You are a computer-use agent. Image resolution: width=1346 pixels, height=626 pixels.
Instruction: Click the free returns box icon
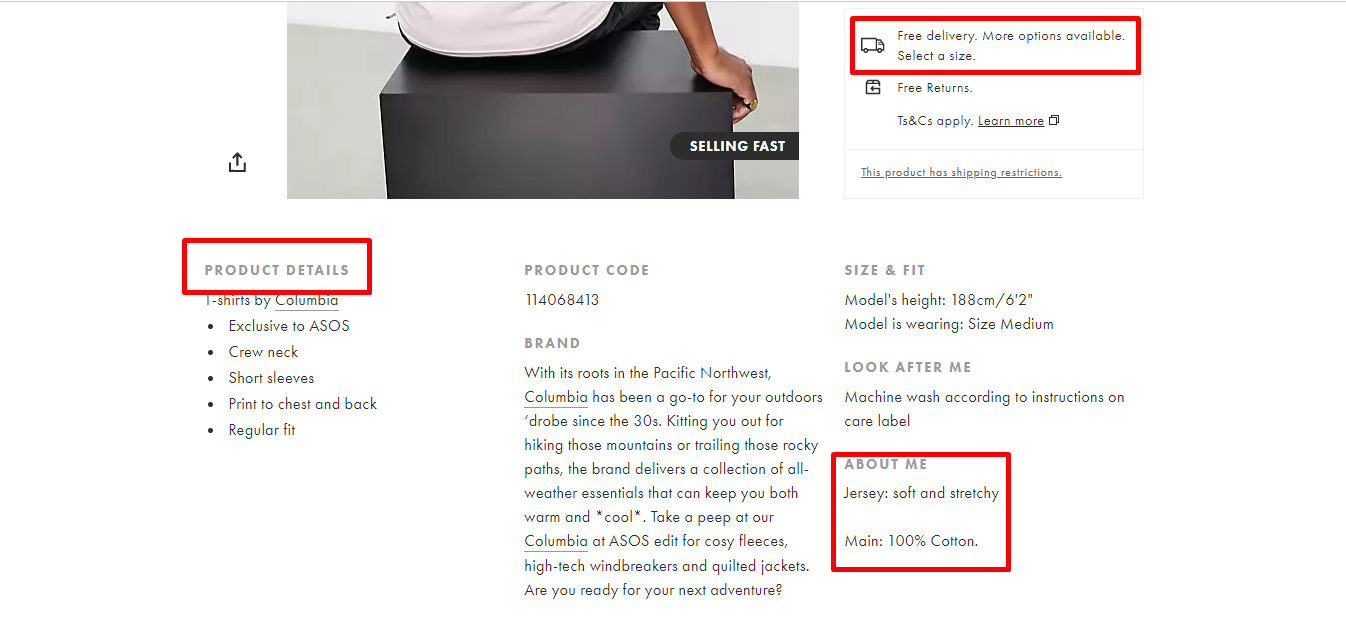pyautogui.click(x=873, y=88)
